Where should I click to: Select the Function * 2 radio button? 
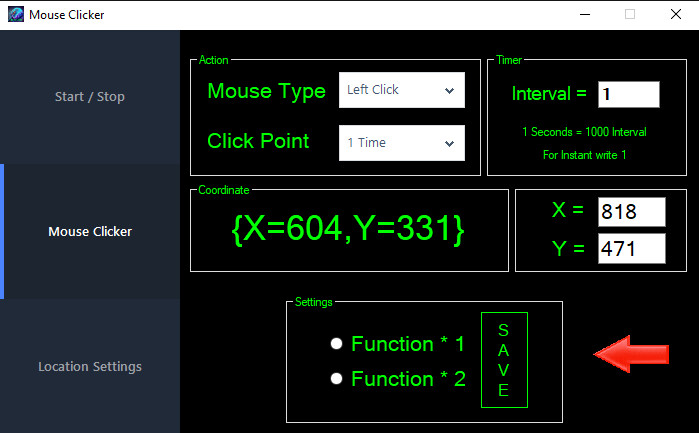pyautogui.click(x=337, y=379)
